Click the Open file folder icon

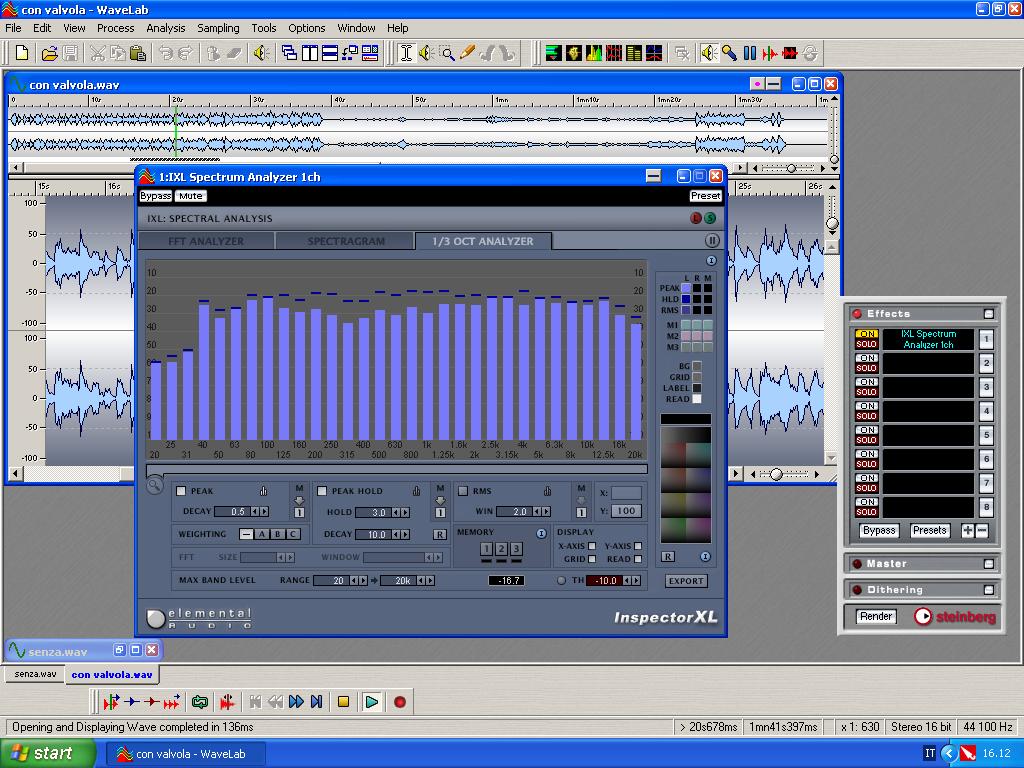[x=49, y=53]
